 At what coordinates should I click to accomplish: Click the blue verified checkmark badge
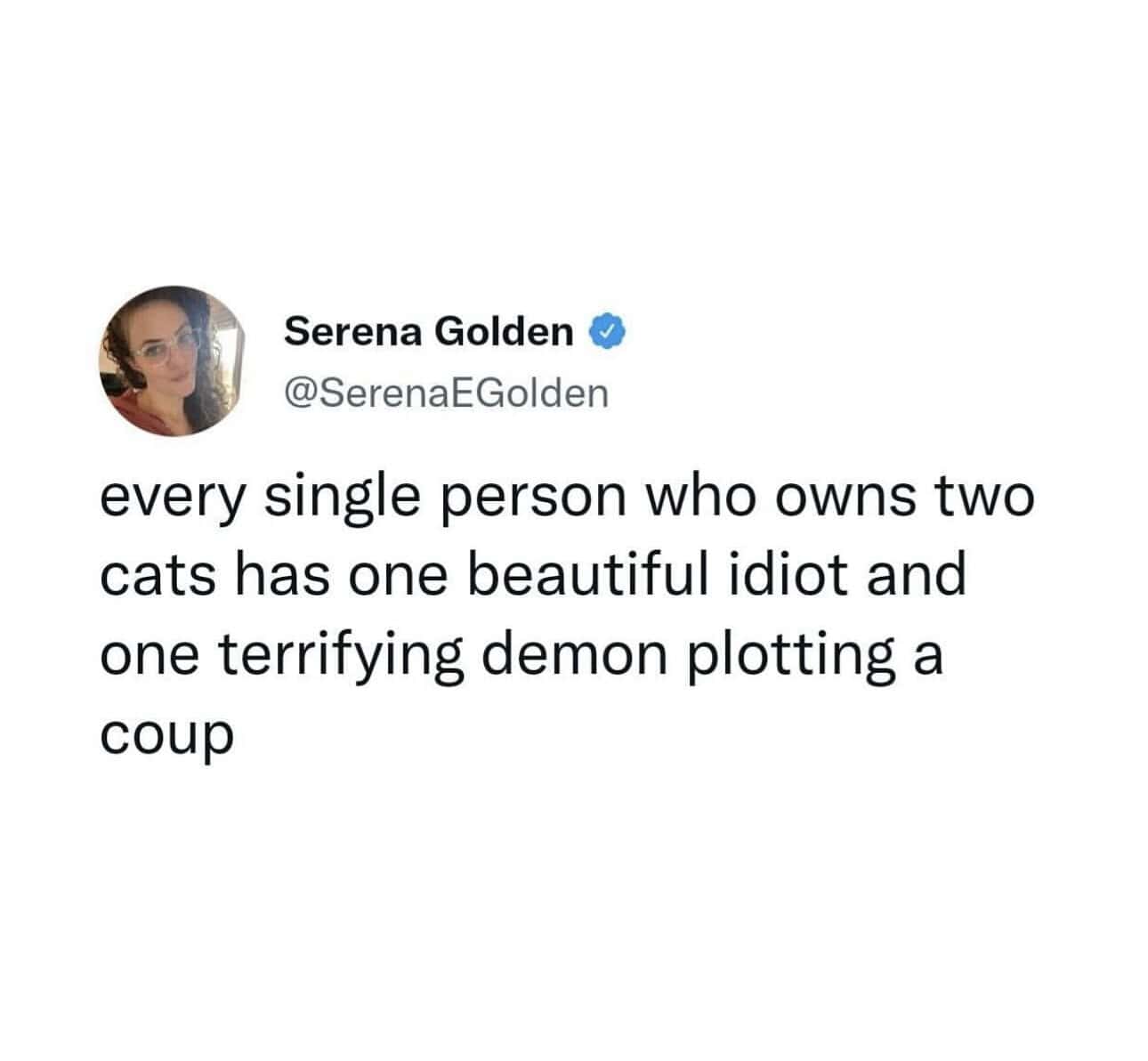(x=608, y=333)
